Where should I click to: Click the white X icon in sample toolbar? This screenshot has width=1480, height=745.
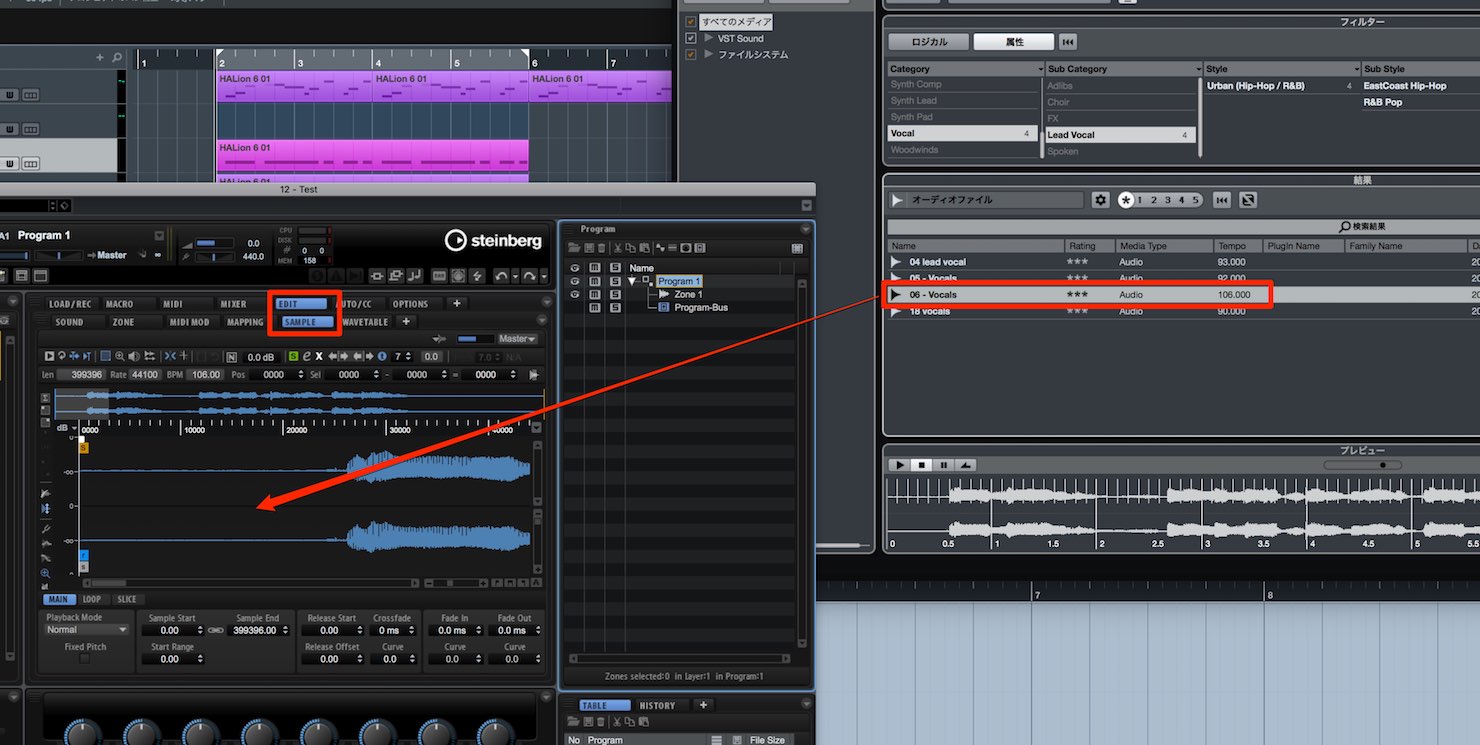319,356
